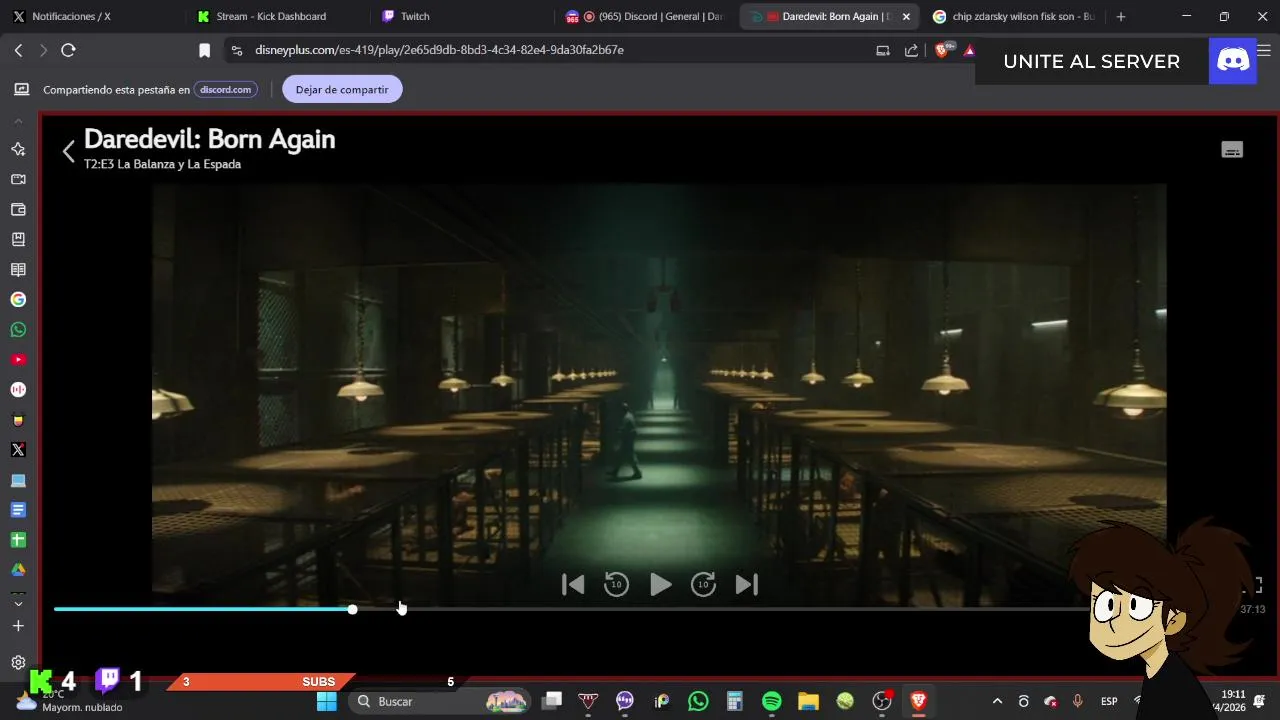The height and width of the screenshot is (720, 1280).
Task: Open File Explorer from taskbar
Action: pyautogui.click(x=808, y=701)
